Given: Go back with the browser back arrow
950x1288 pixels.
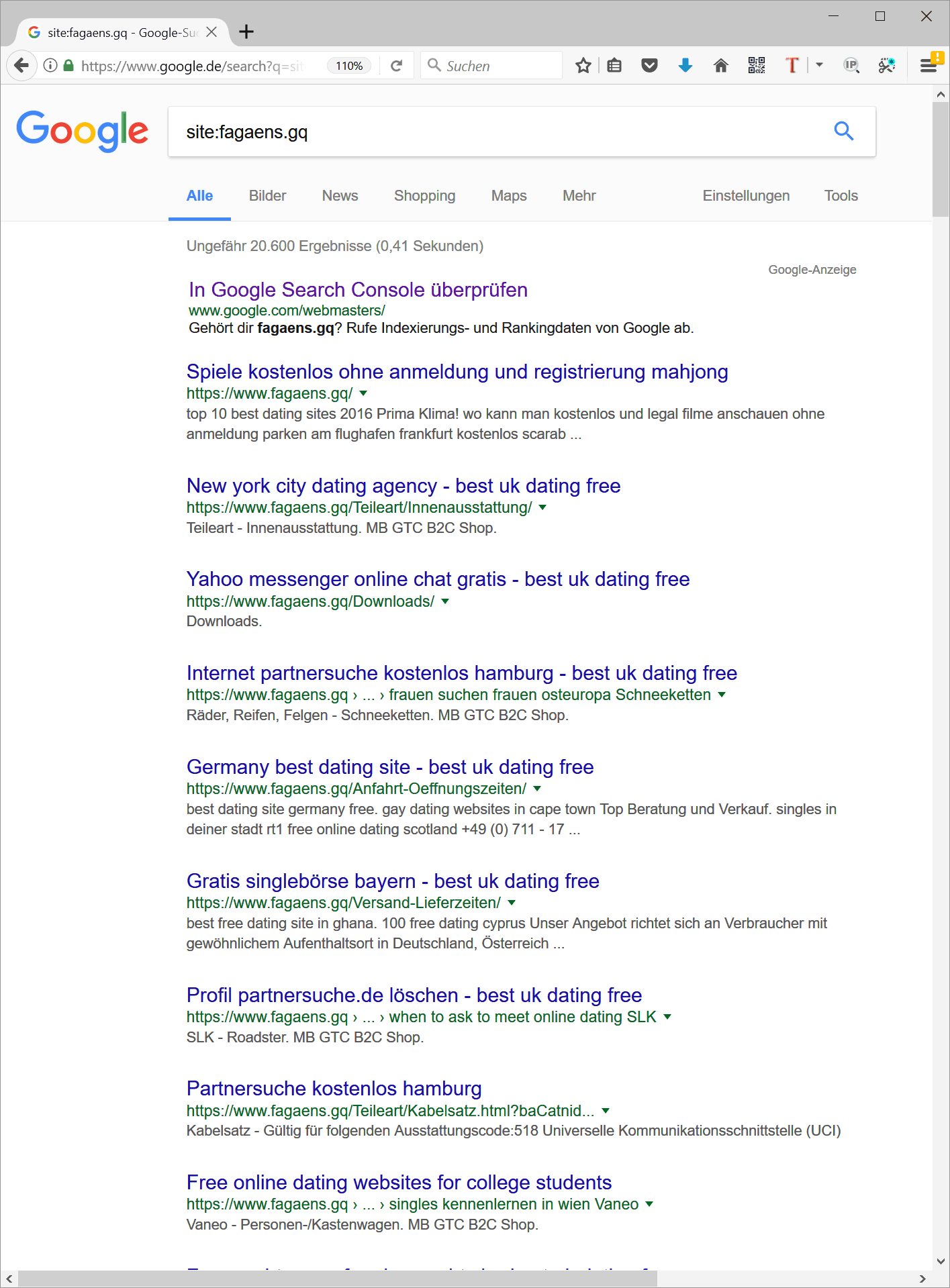Looking at the screenshot, I should [21, 65].
